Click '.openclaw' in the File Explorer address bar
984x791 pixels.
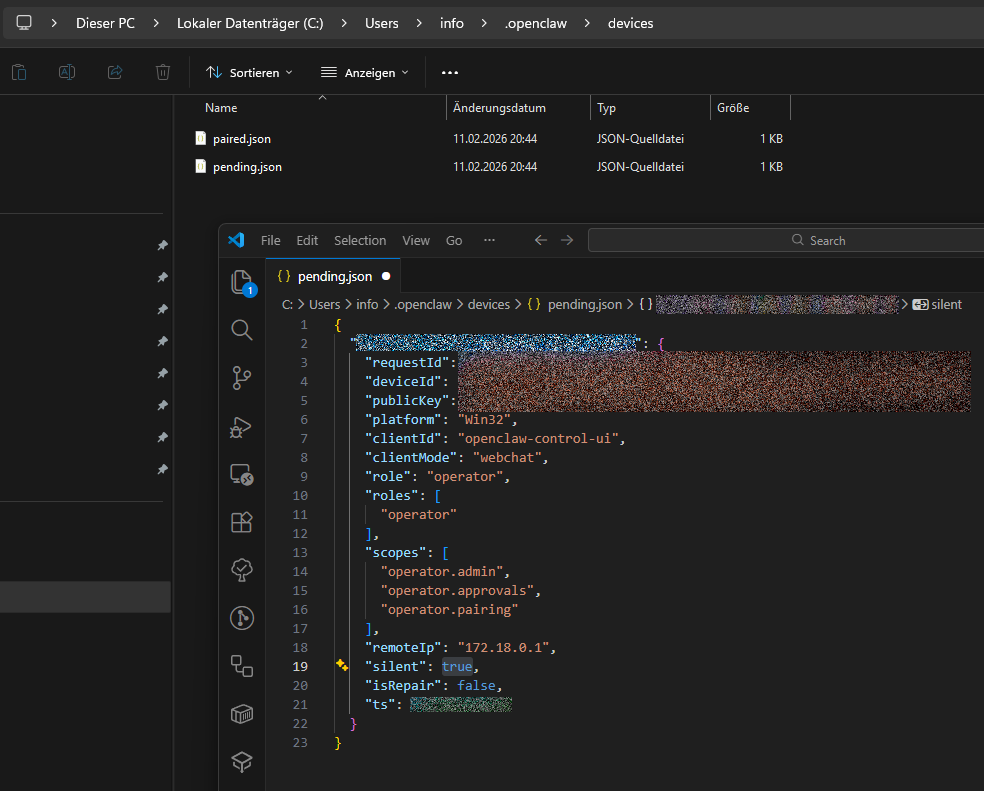536,23
